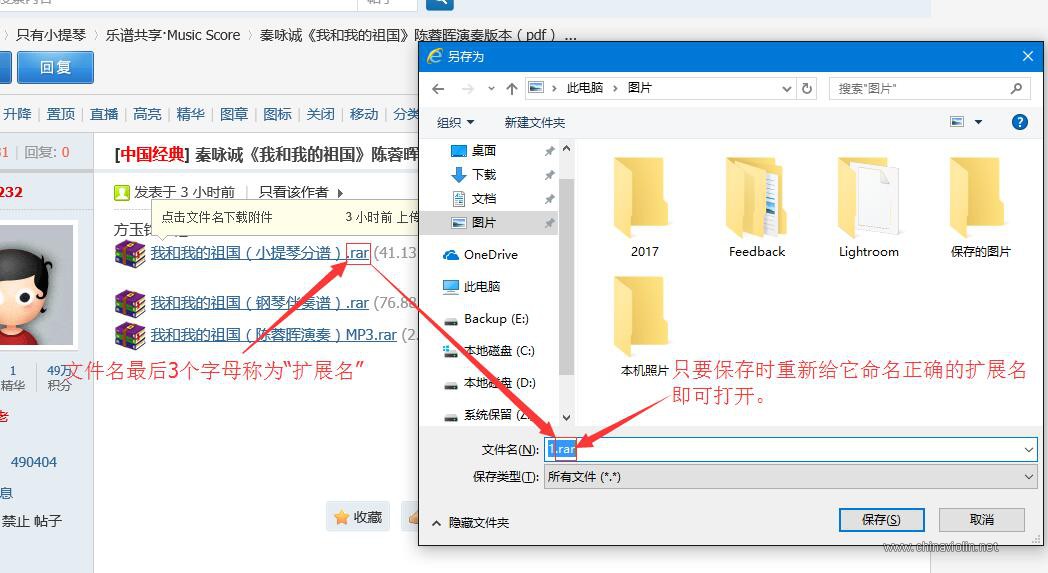Image resolution: width=1048 pixels, height=573 pixels.
Task: Click the 保存(S) save button
Action: click(x=880, y=520)
